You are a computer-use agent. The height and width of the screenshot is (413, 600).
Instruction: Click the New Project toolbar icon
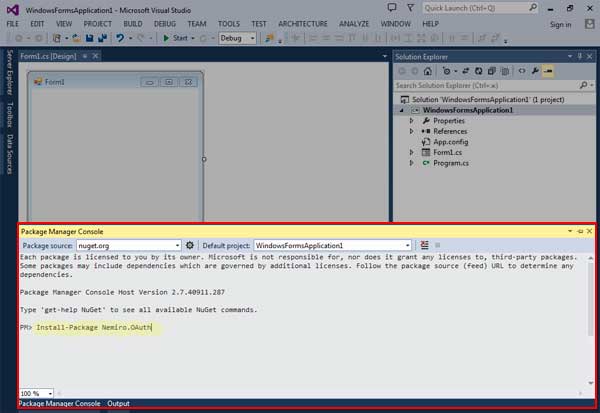(x=57, y=38)
